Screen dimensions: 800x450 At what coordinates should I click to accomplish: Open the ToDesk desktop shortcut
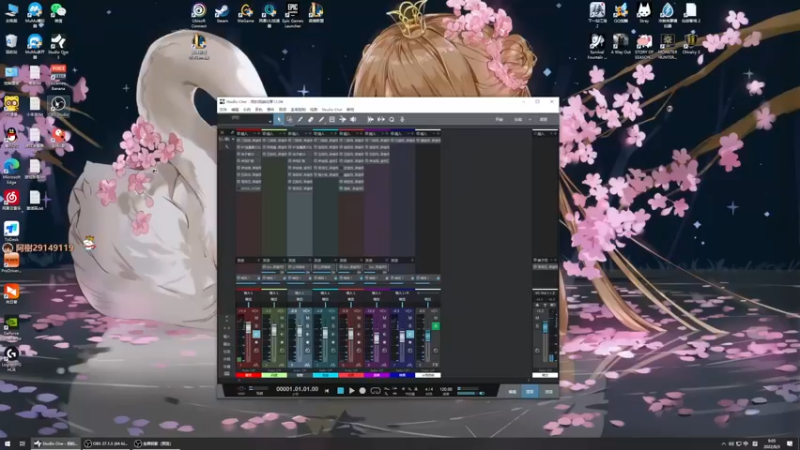11,231
